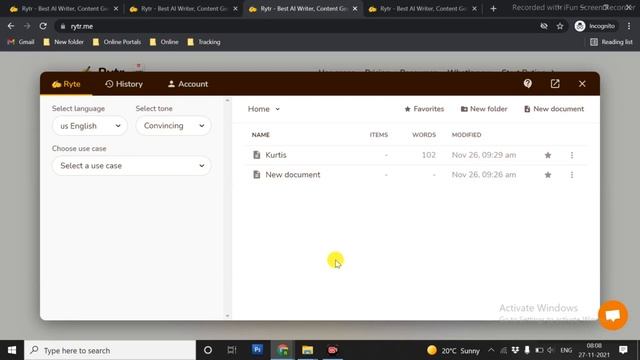Open more options menu for Kurtis
This screenshot has height=360, width=640.
(572, 155)
